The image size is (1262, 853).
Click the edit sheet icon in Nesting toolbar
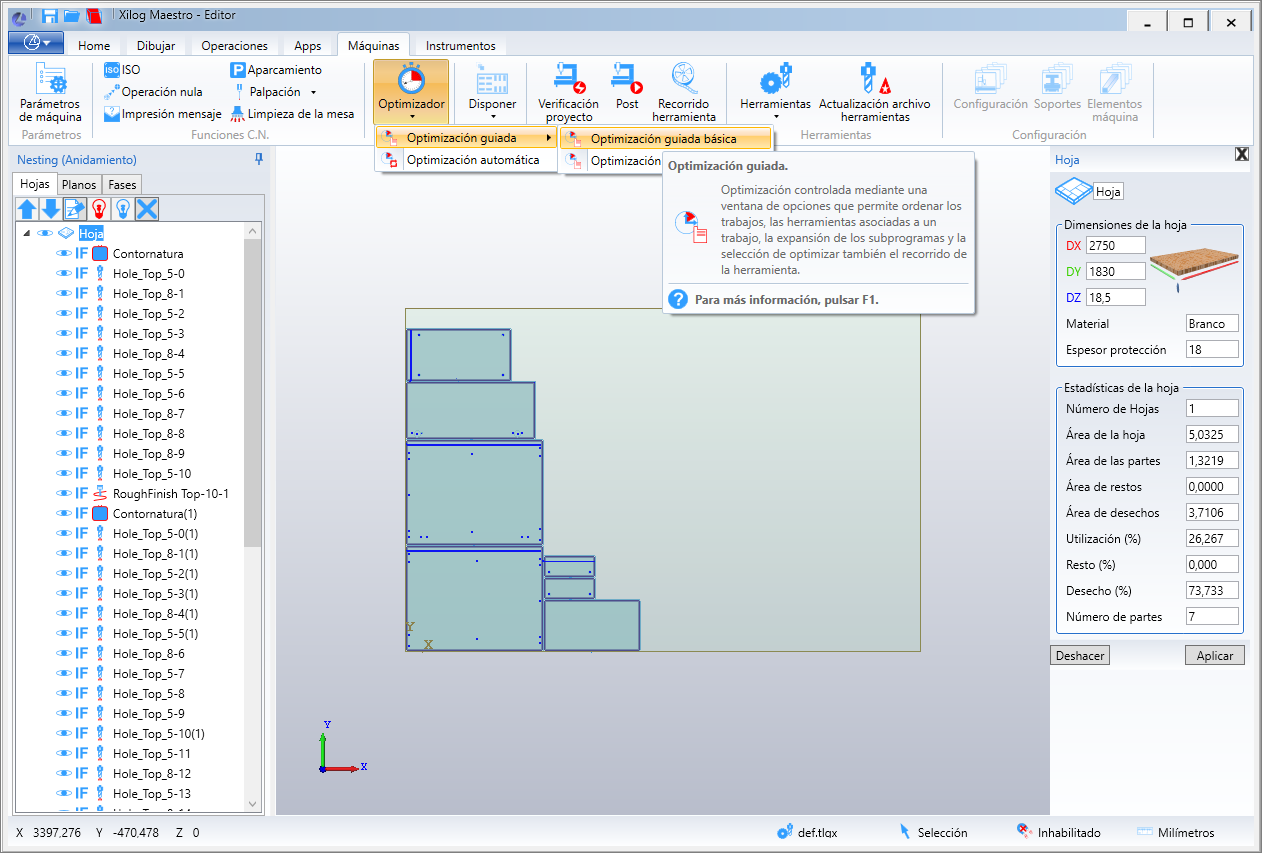click(75, 208)
